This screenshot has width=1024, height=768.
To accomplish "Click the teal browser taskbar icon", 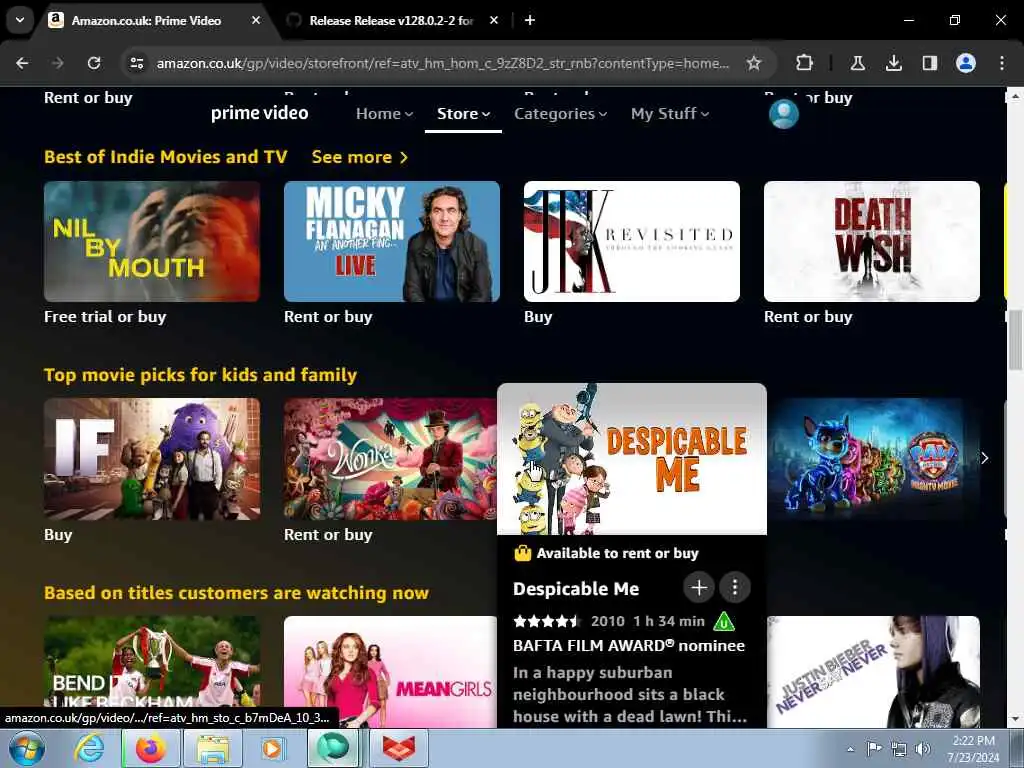I will [334, 748].
